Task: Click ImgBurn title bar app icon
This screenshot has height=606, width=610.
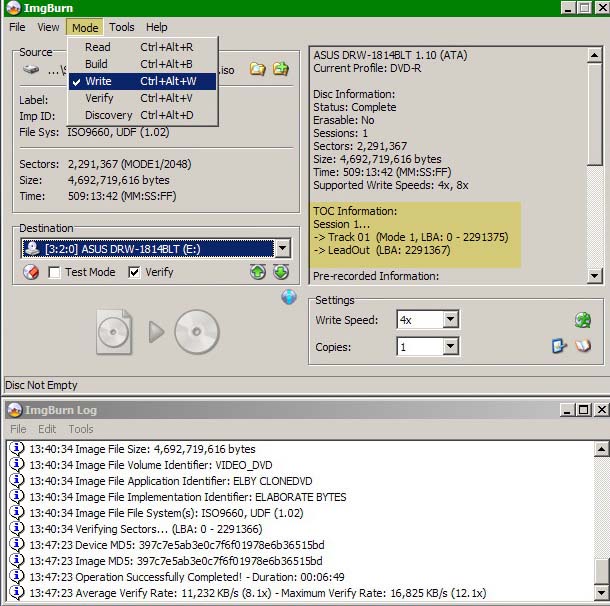Action: (14, 8)
